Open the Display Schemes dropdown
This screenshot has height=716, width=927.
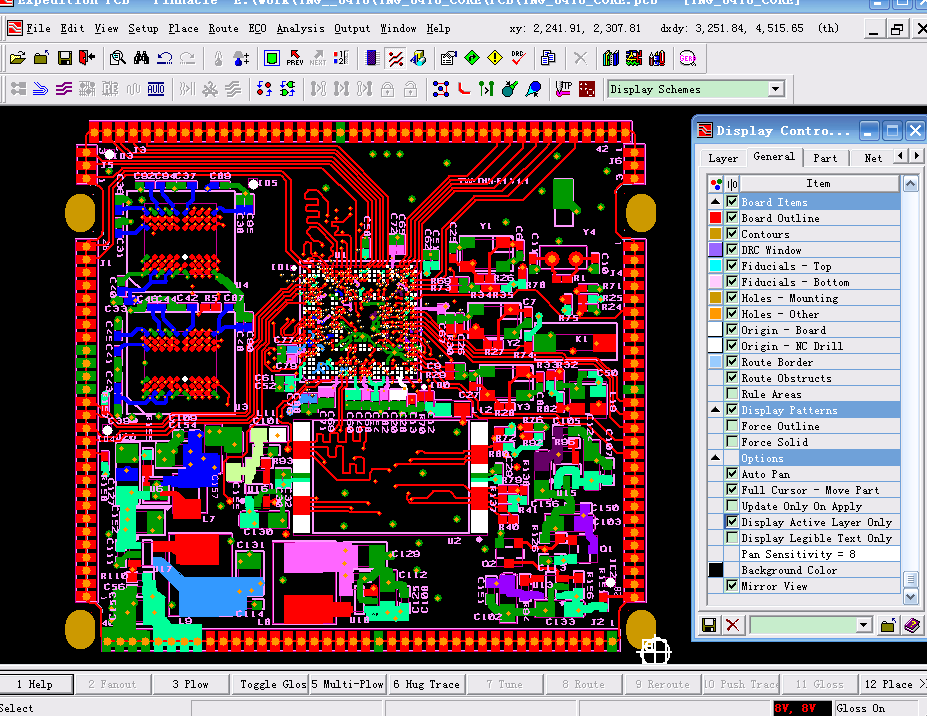(775, 89)
